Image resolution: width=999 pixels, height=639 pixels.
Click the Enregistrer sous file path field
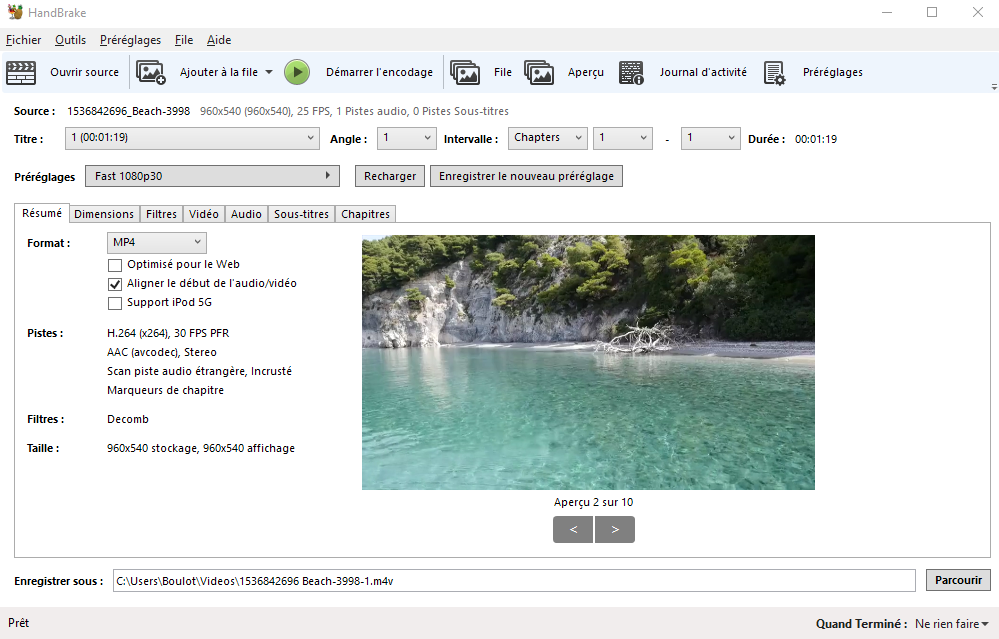(513, 580)
